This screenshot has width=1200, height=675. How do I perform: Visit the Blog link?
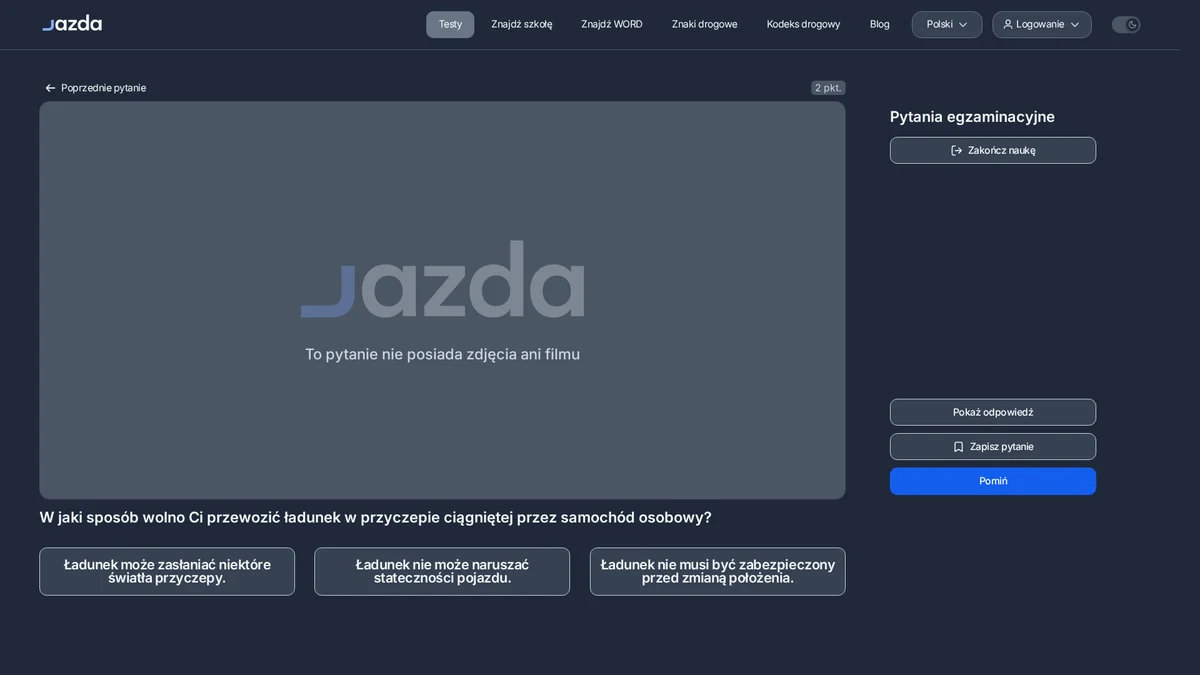click(x=880, y=24)
